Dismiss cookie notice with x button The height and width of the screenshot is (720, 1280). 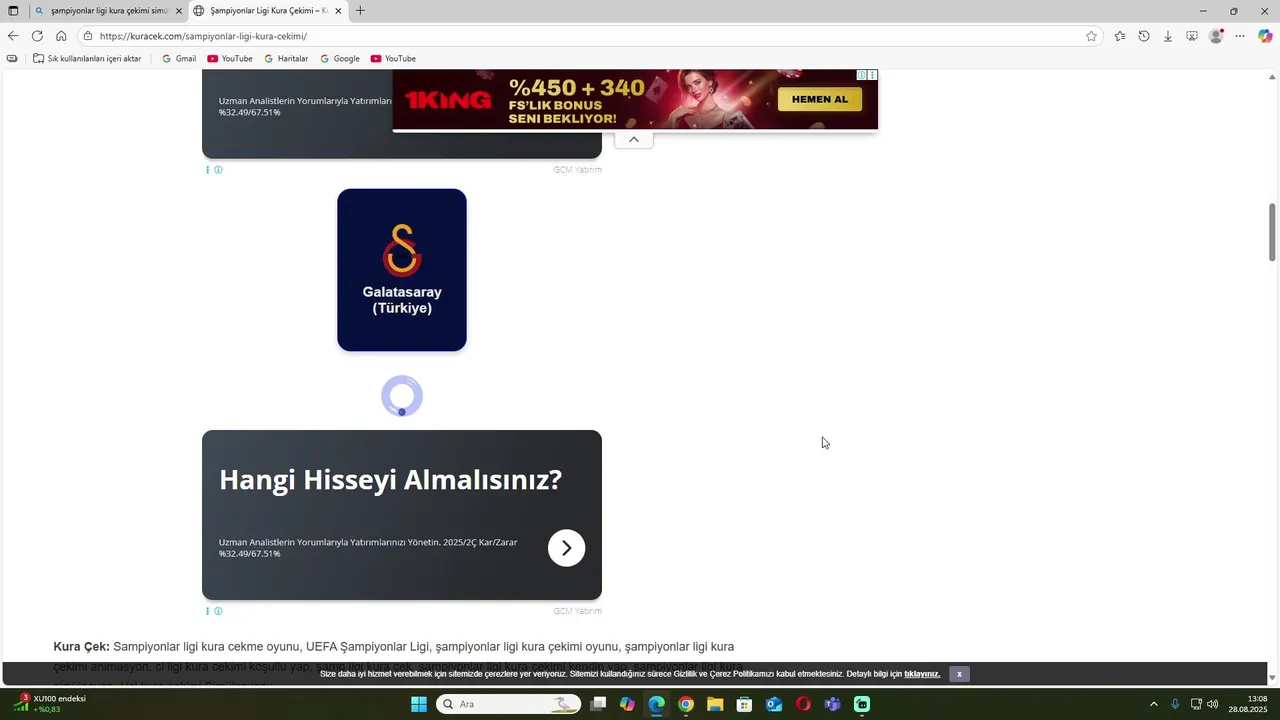(959, 674)
